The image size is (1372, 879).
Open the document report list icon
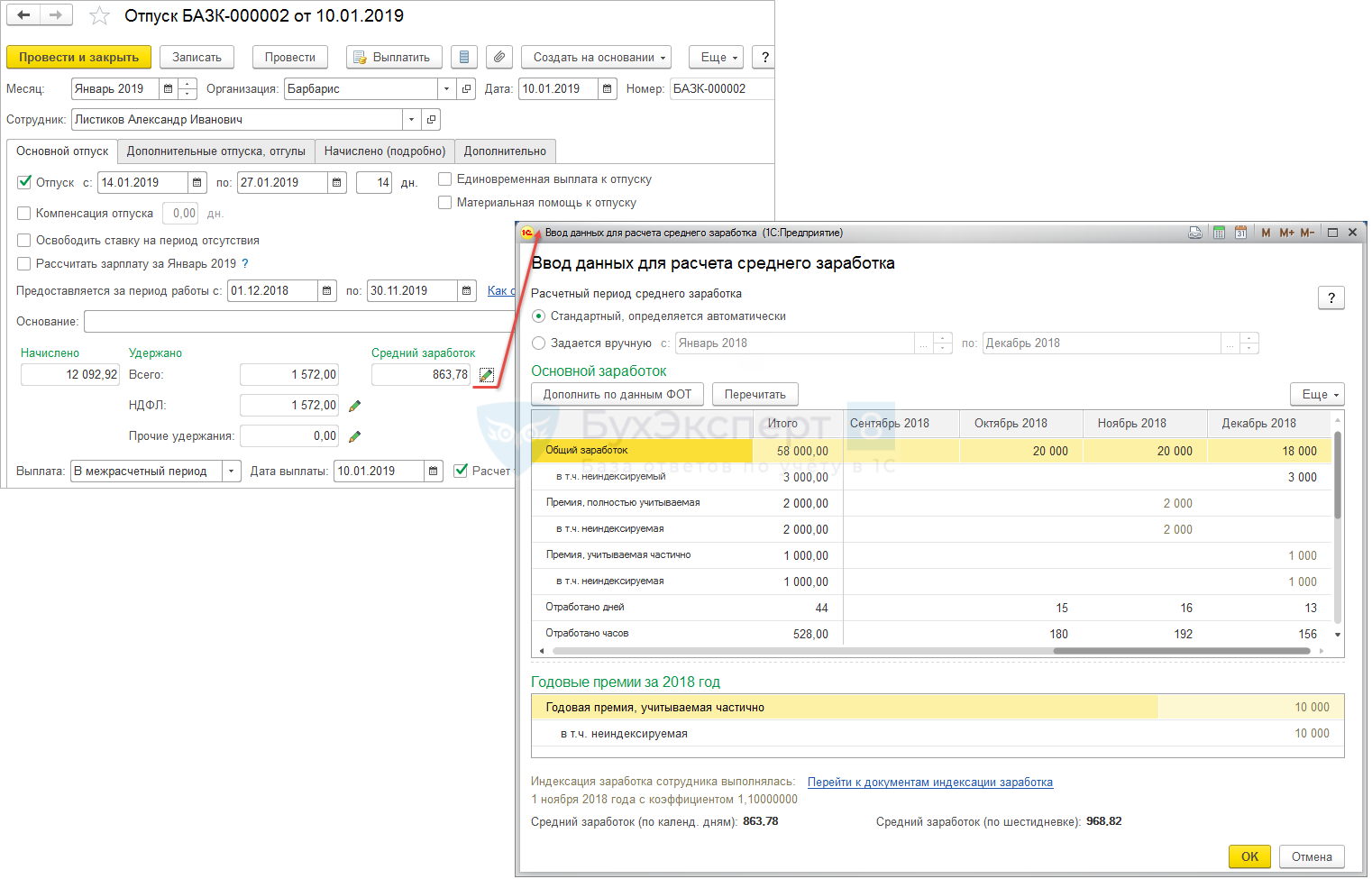463,57
